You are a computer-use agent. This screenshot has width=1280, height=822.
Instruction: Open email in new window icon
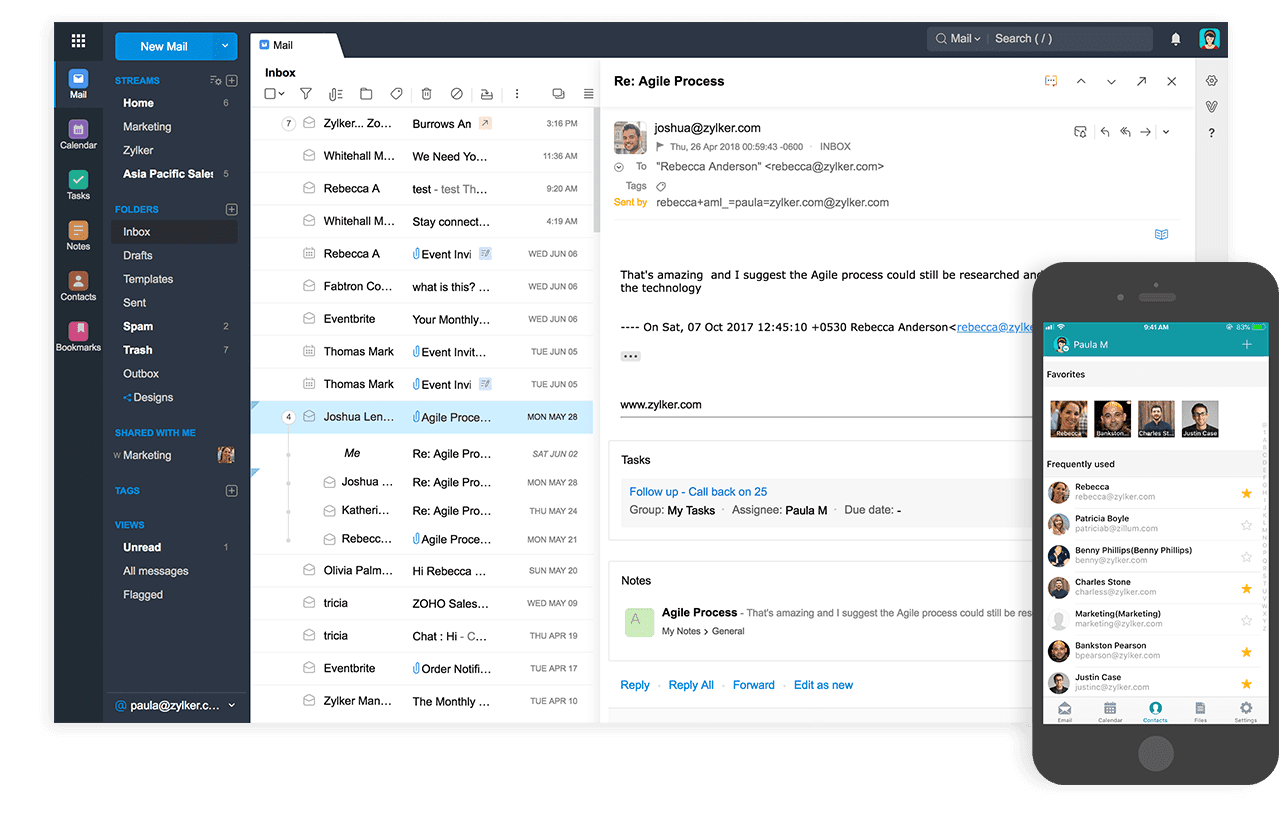1141,82
